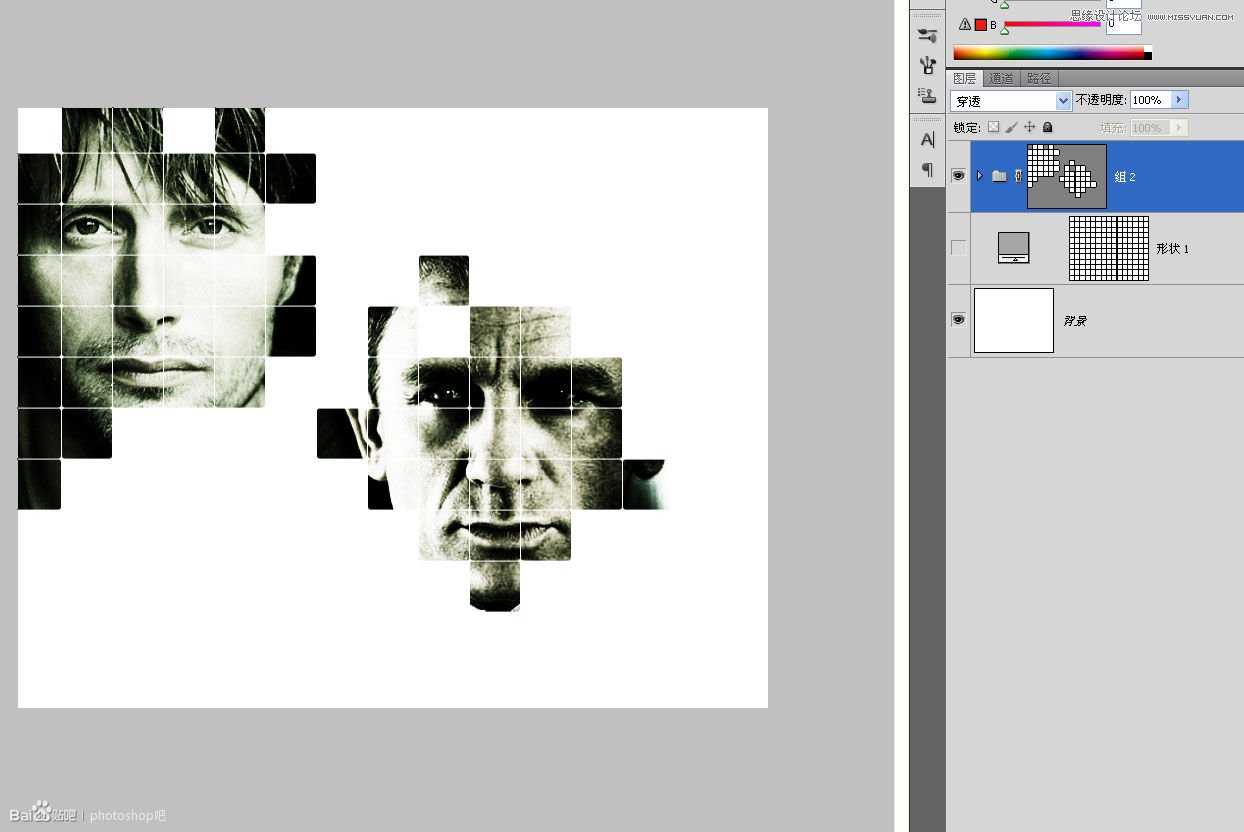Click the 形状 1 fill color thumbnail
Viewport: 1244px width, 832px height.
pos(1014,248)
